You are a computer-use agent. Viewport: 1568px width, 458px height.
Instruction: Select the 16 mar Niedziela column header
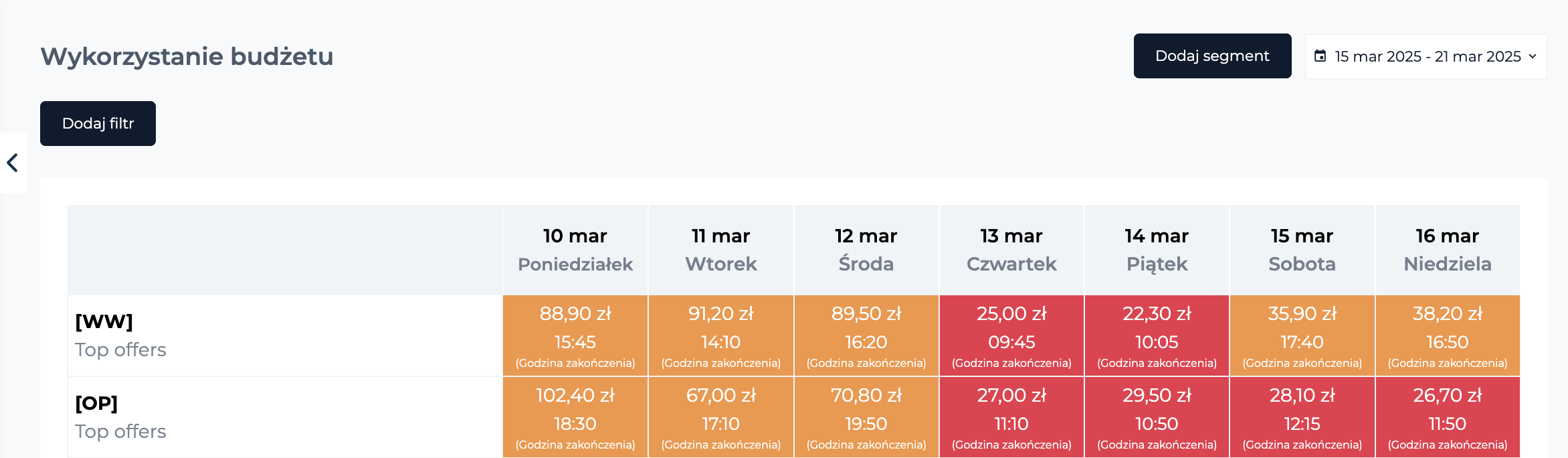(x=1448, y=250)
